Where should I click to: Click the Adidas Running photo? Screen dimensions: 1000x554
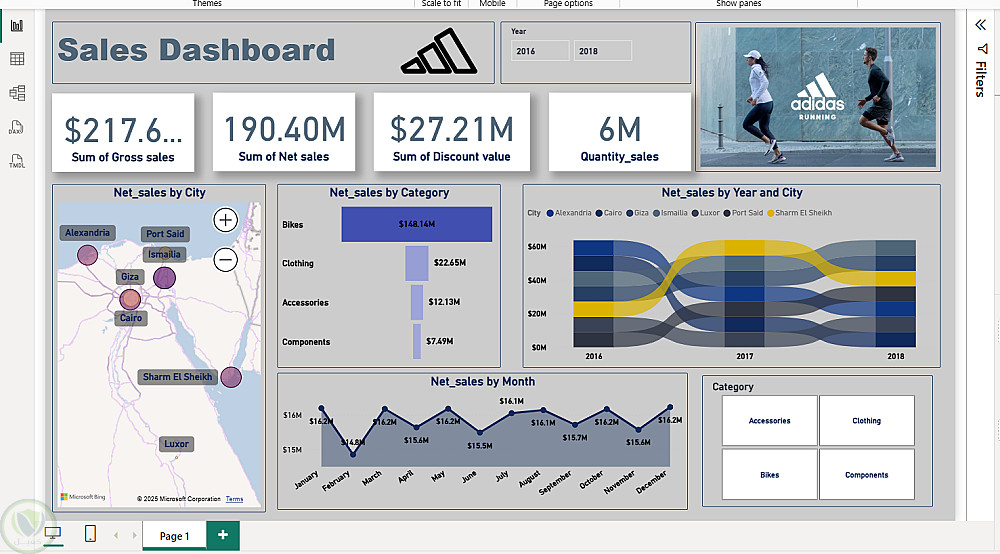pos(818,97)
